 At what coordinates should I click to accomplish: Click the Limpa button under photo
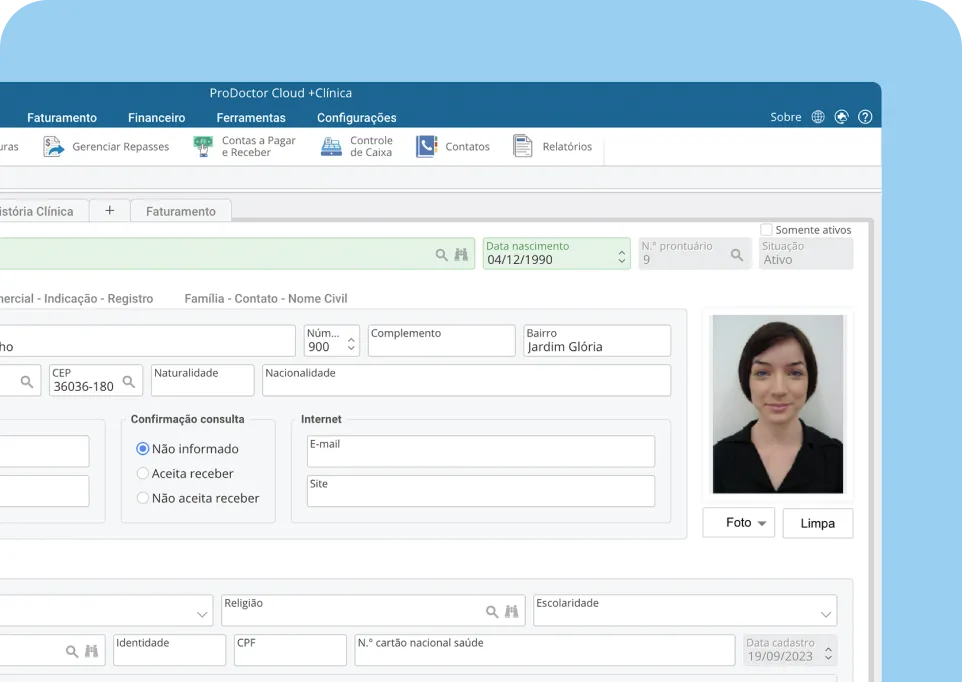(x=817, y=523)
